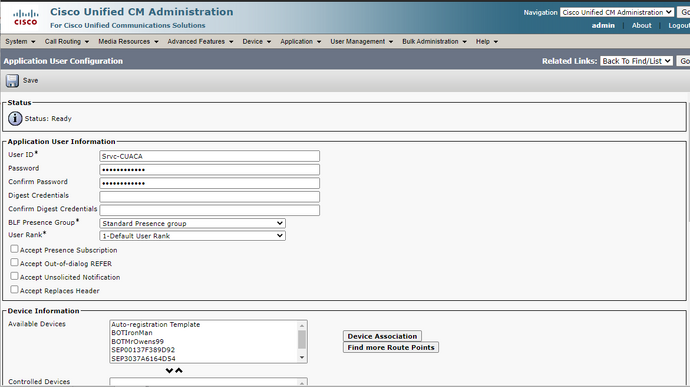Image resolution: width=690 pixels, height=387 pixels.
Task: Select BOTMrOwens99 in Available Devices
Action: click(137, 342)
